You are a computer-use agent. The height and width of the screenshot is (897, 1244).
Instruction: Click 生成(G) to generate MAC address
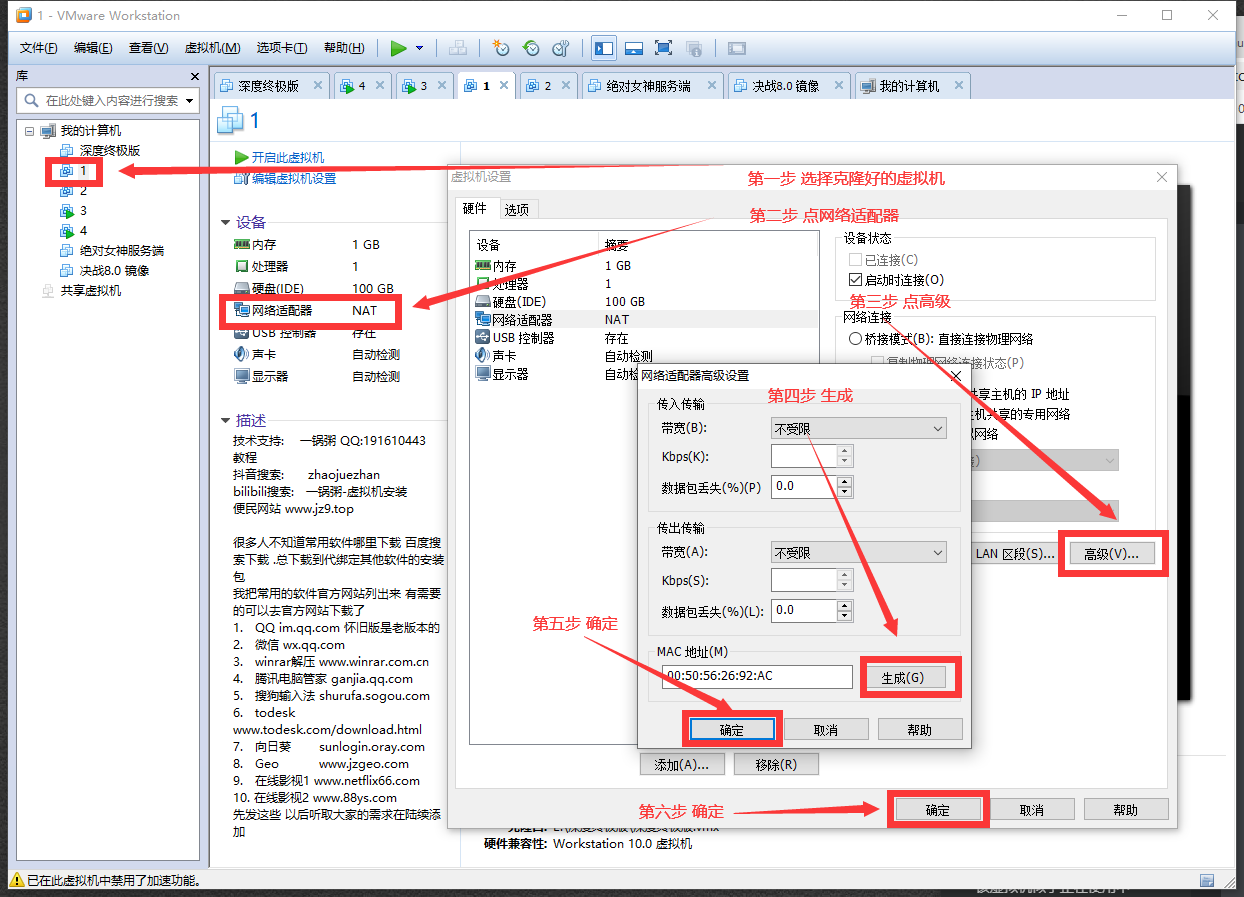click(902, 678)
